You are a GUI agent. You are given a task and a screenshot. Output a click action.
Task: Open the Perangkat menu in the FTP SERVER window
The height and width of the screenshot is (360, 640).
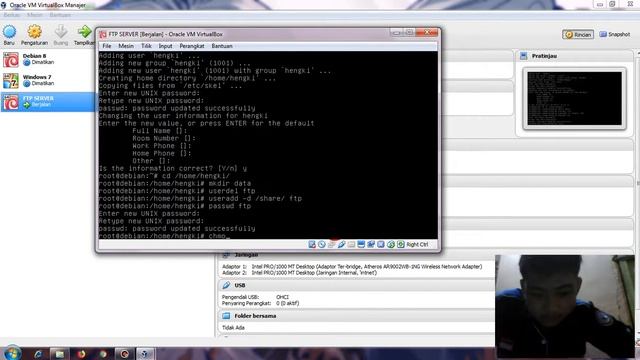pos(191,46)
